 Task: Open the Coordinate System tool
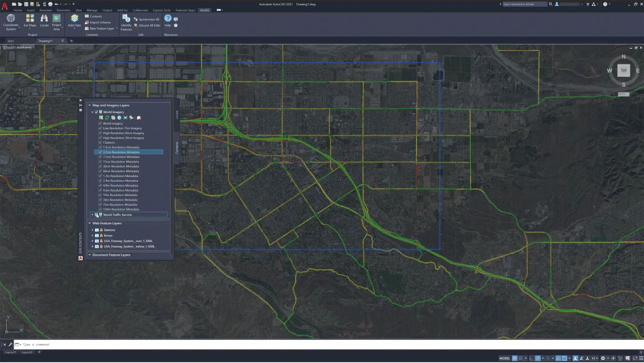point(11,22)
